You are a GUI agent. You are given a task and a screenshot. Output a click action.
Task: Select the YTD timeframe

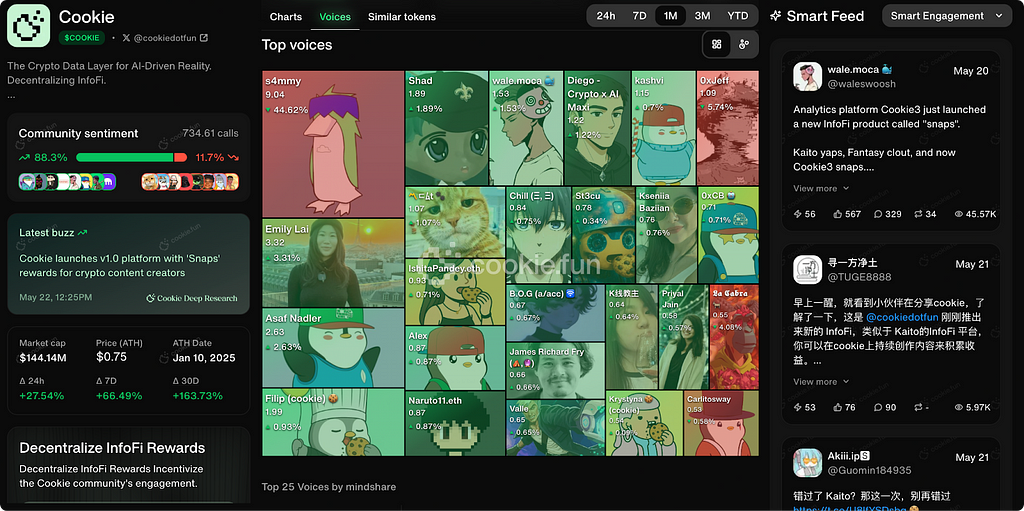(x=738, y=16)
